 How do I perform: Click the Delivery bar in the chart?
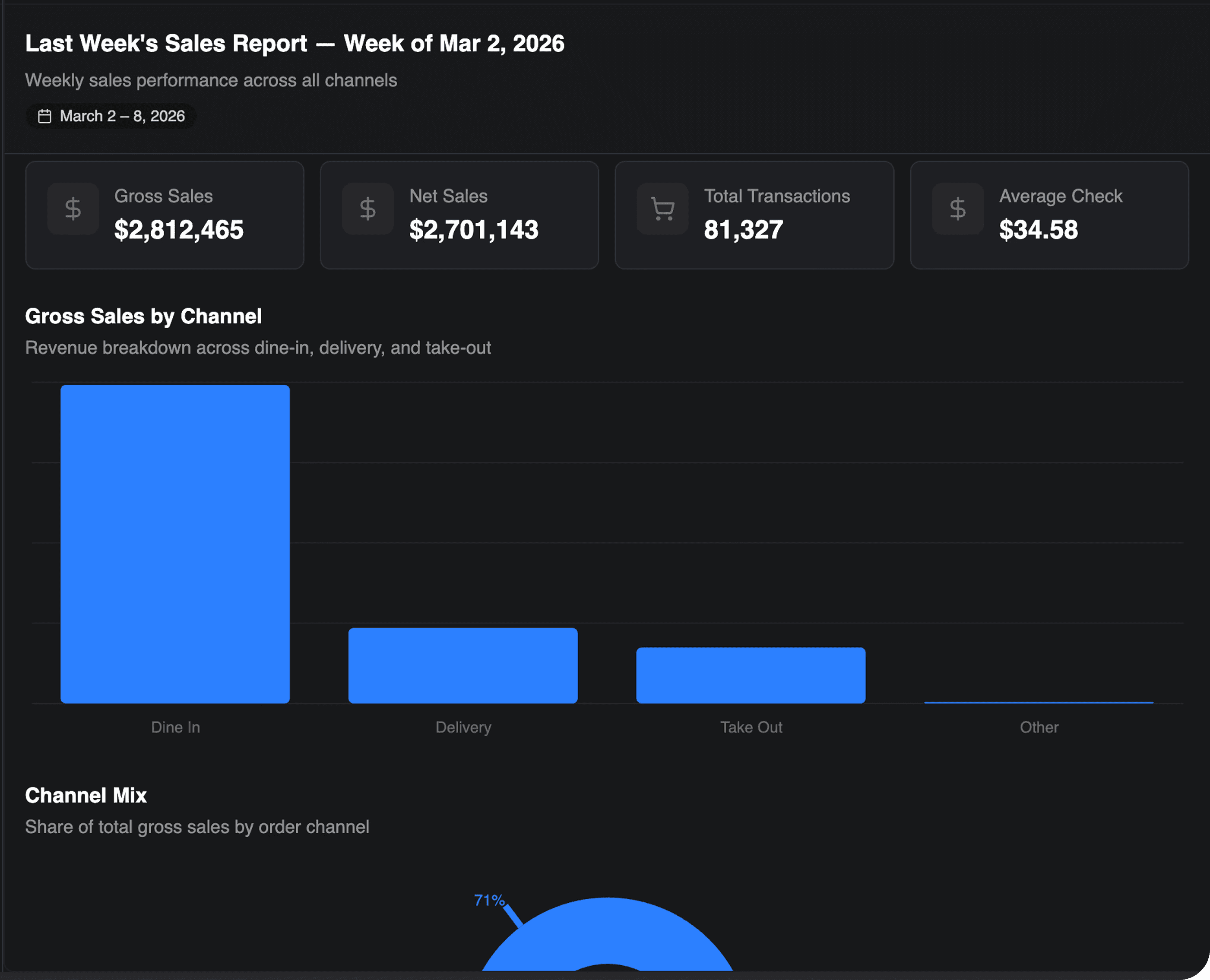coord(462,665)
